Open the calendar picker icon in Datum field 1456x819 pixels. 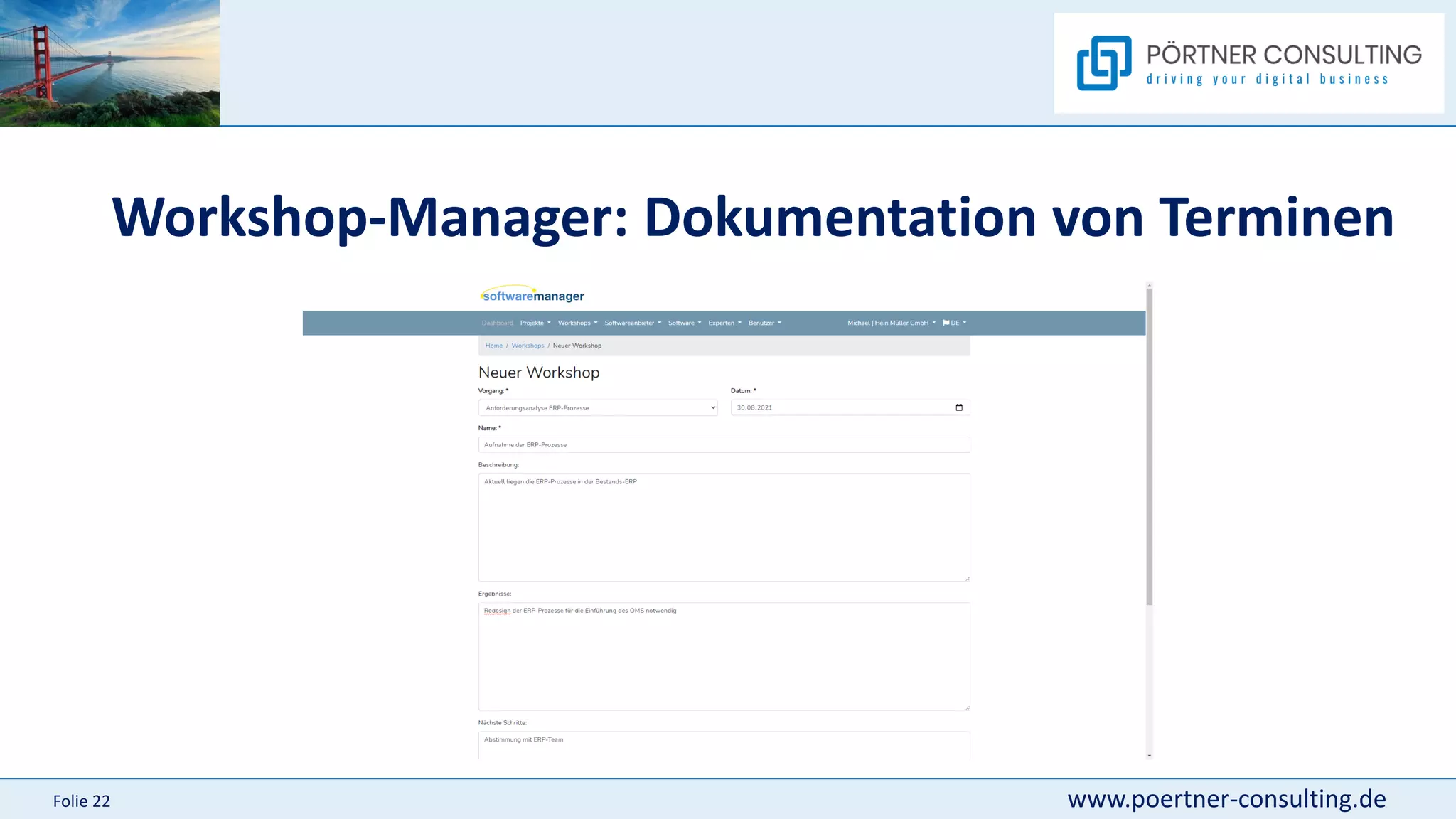tap(959, 407)
